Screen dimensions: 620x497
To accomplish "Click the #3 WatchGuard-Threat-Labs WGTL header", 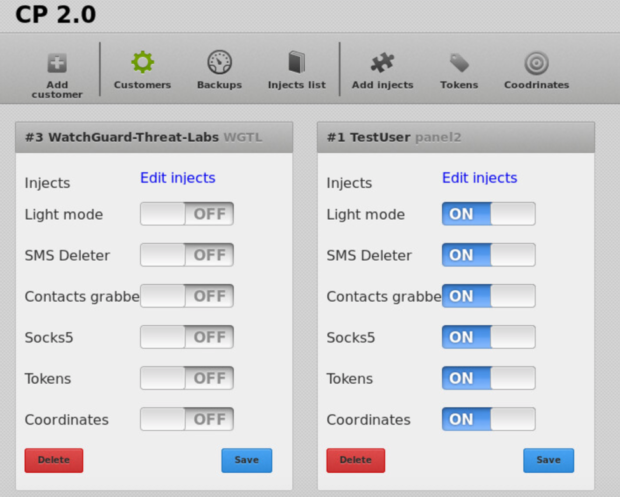I will click(154, 137).
